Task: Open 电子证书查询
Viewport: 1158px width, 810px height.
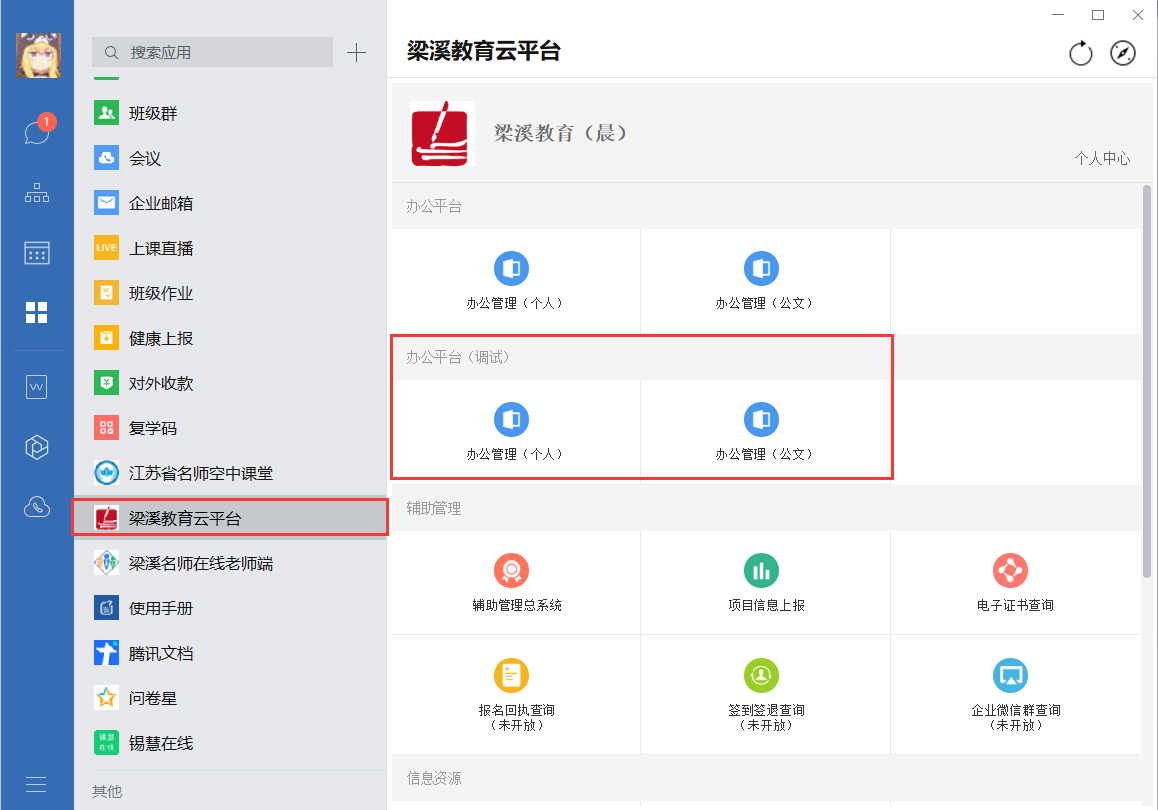Action: [1015, 583]
